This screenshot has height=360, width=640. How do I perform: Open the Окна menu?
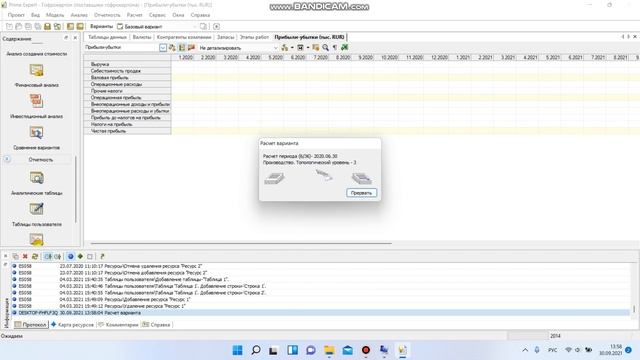[178, 15]
